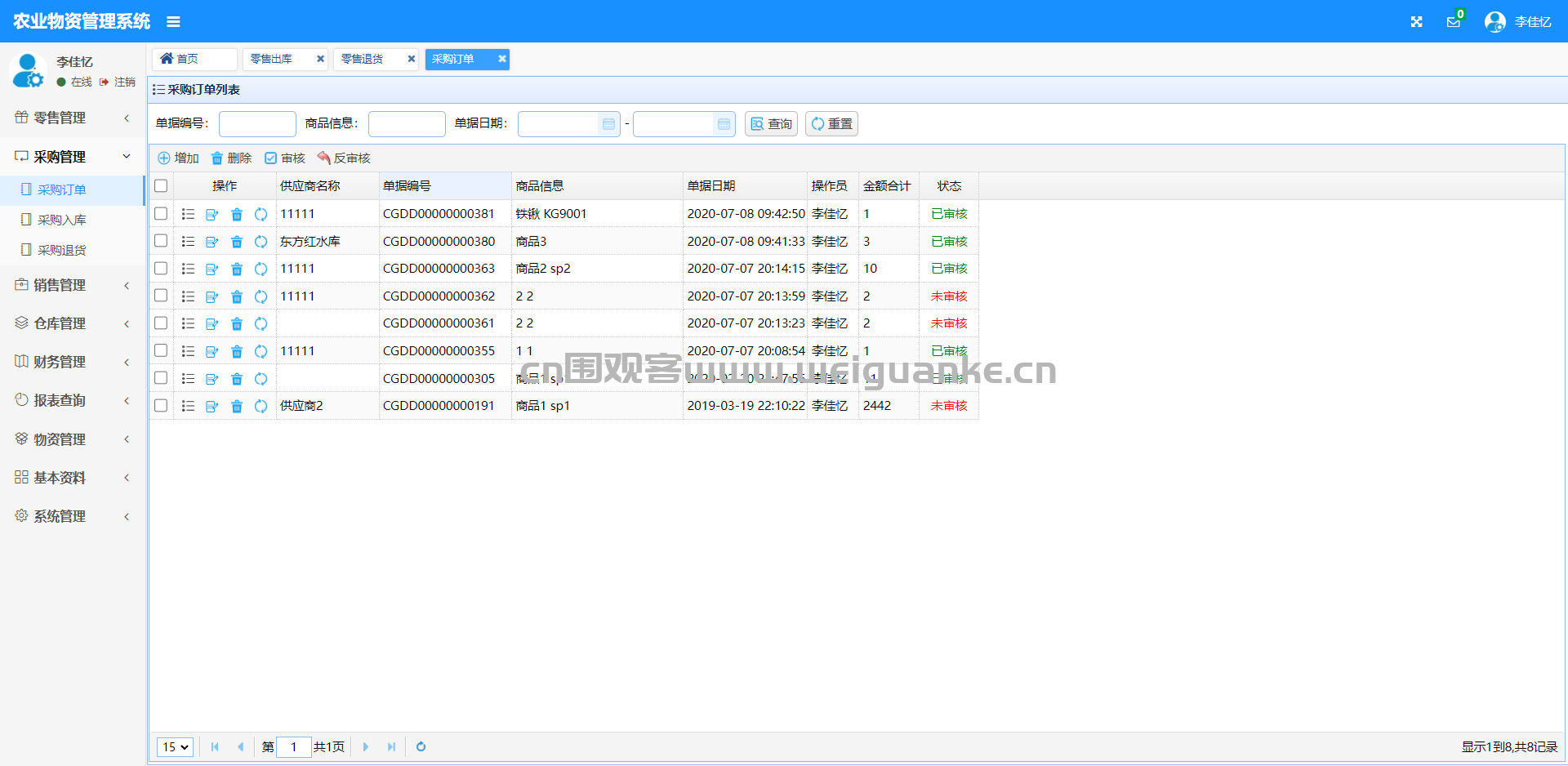Click the 查询 search button
The height and width of the screenshot is (766, 1568).
coord(771,124)
